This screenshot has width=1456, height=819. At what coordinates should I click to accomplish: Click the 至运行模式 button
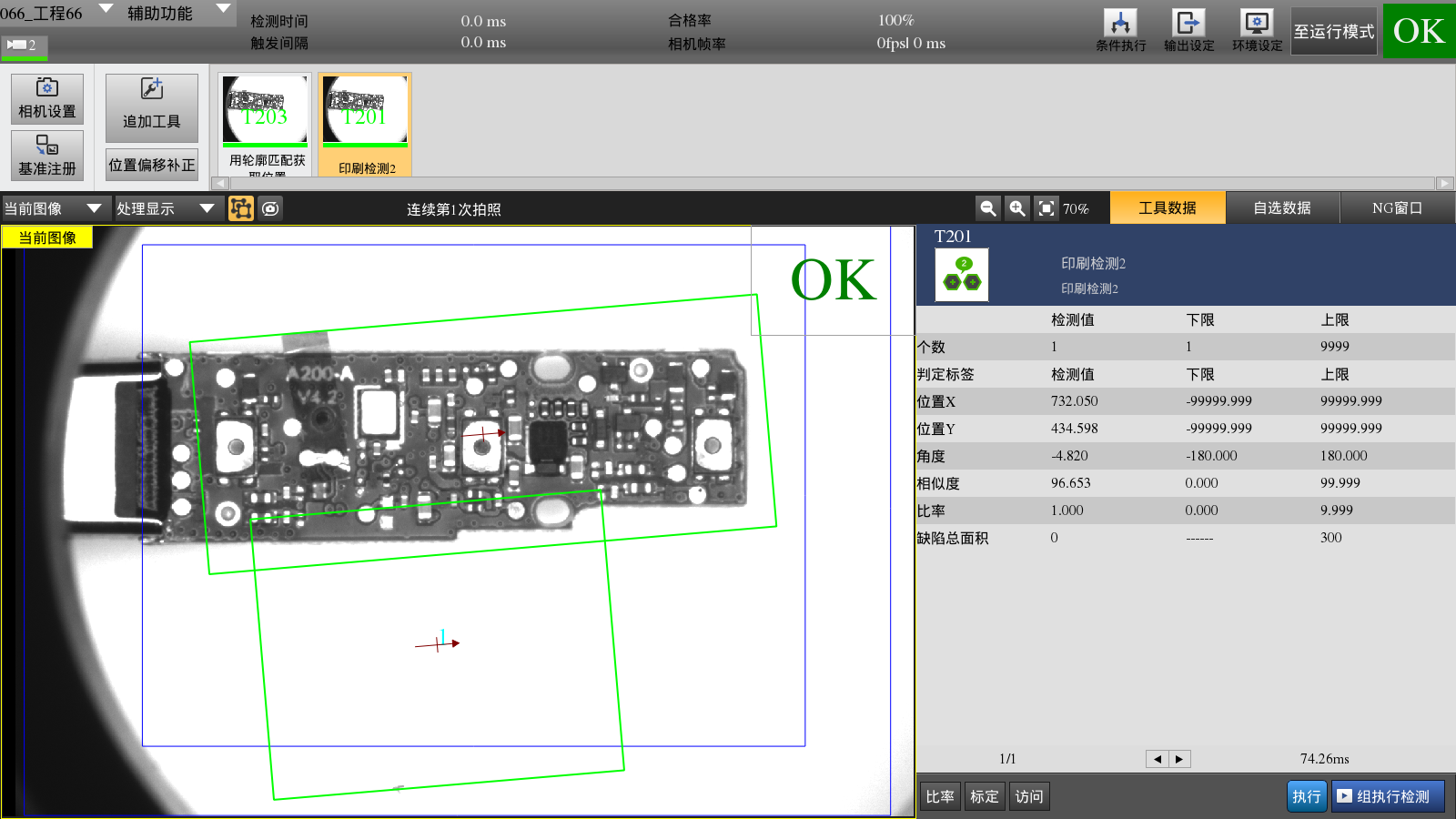[x=1333, y=32]
